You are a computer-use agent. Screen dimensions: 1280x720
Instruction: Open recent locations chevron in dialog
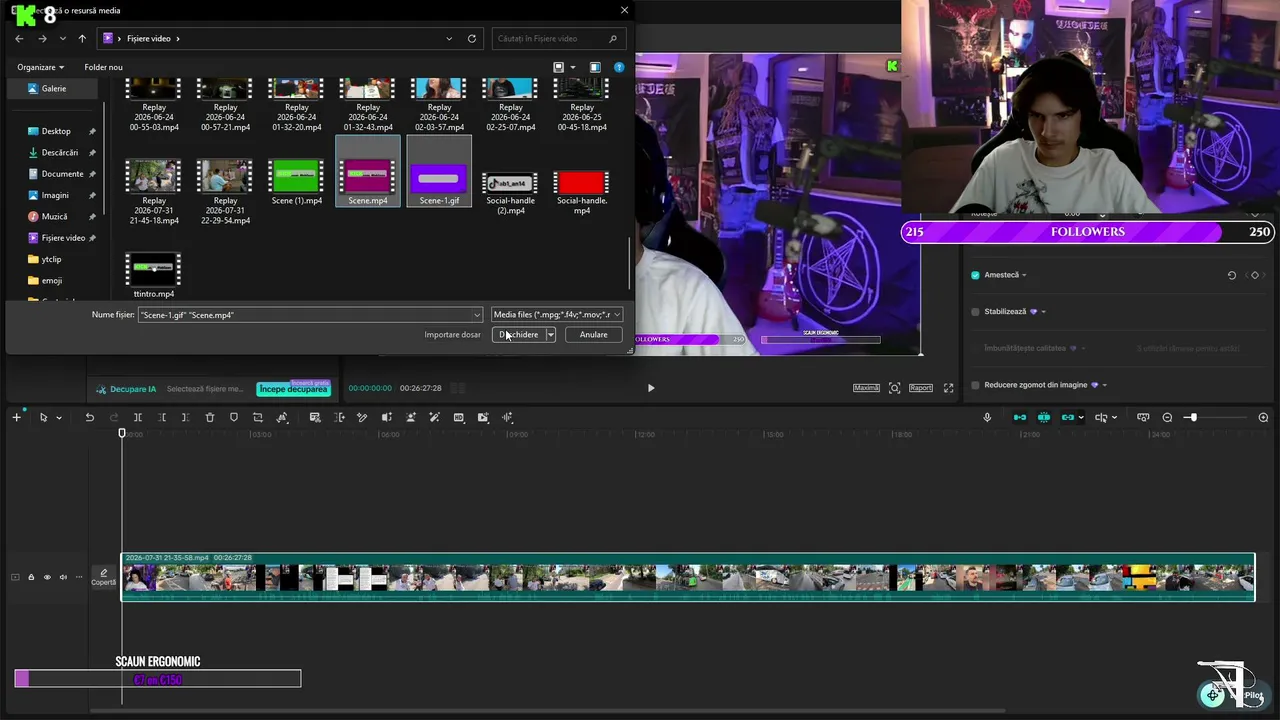coord(62,39)
